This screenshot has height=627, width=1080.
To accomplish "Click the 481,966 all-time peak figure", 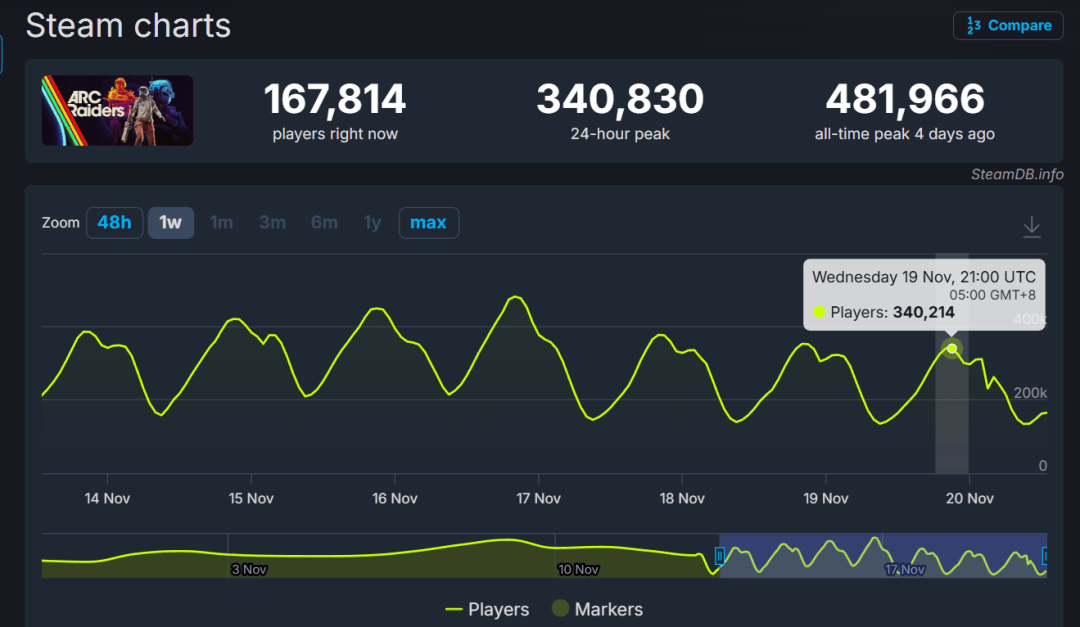I will [x=904, y=100].
